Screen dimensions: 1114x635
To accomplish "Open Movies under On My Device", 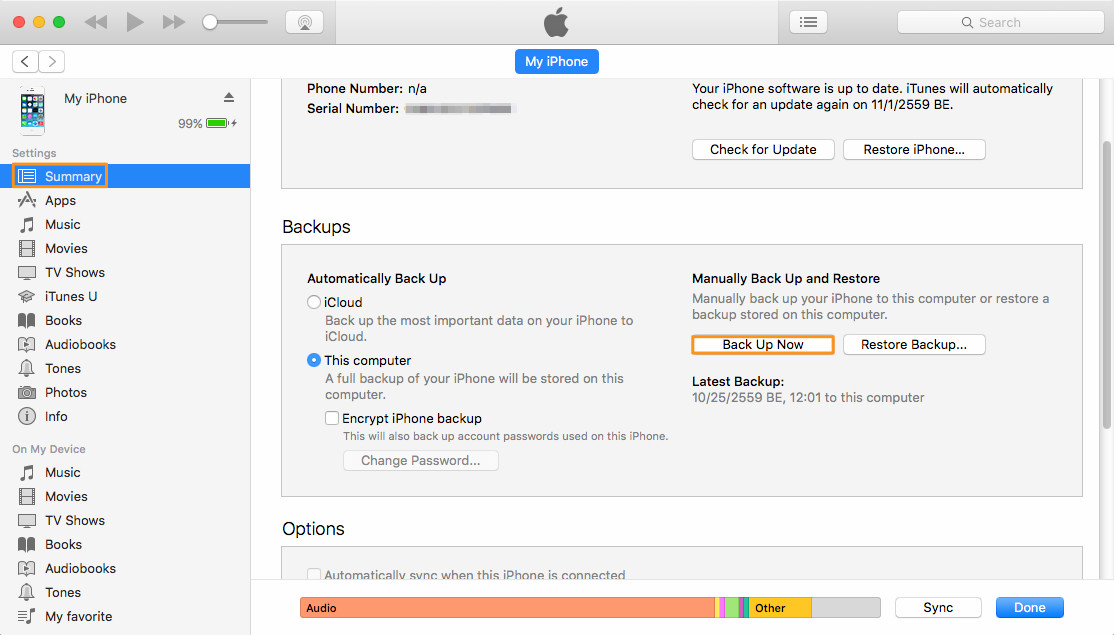I will pyautogui.click(x=66, y=496).
